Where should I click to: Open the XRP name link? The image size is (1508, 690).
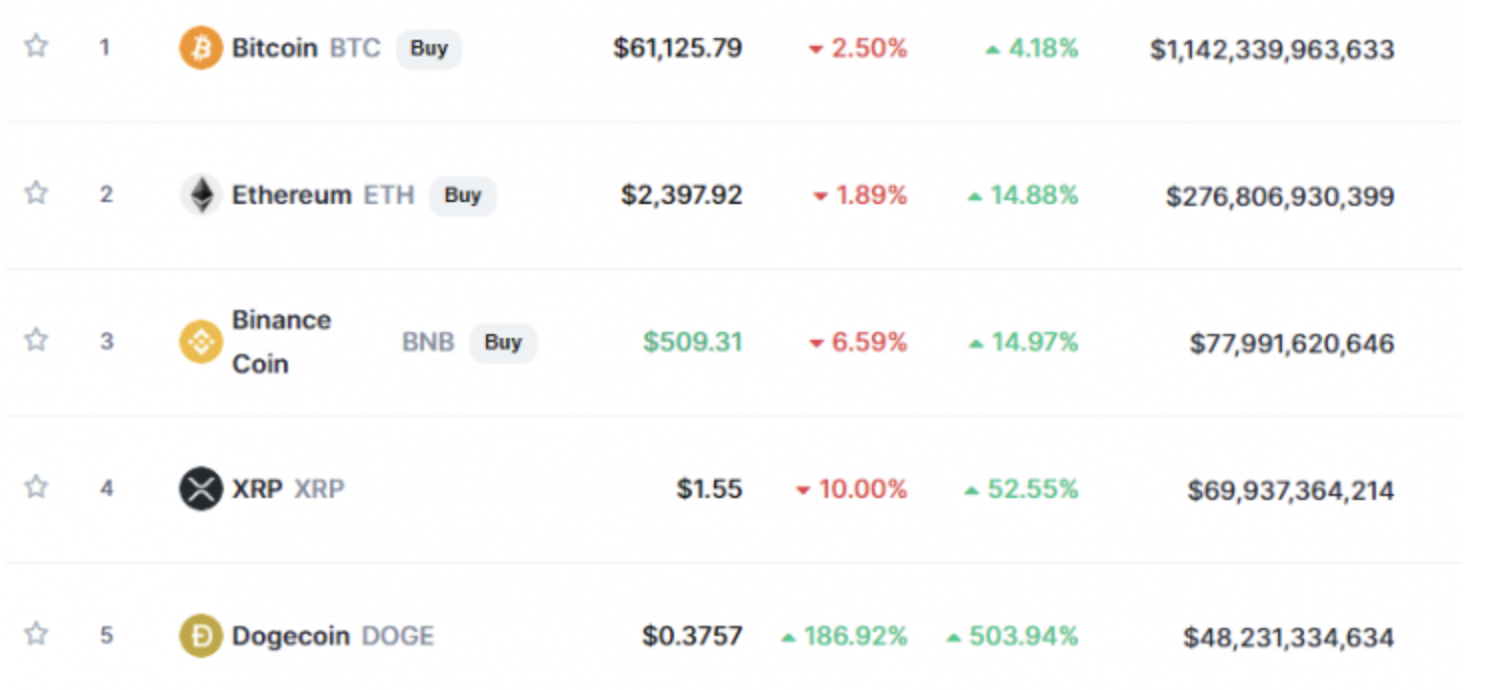(257, 489)
